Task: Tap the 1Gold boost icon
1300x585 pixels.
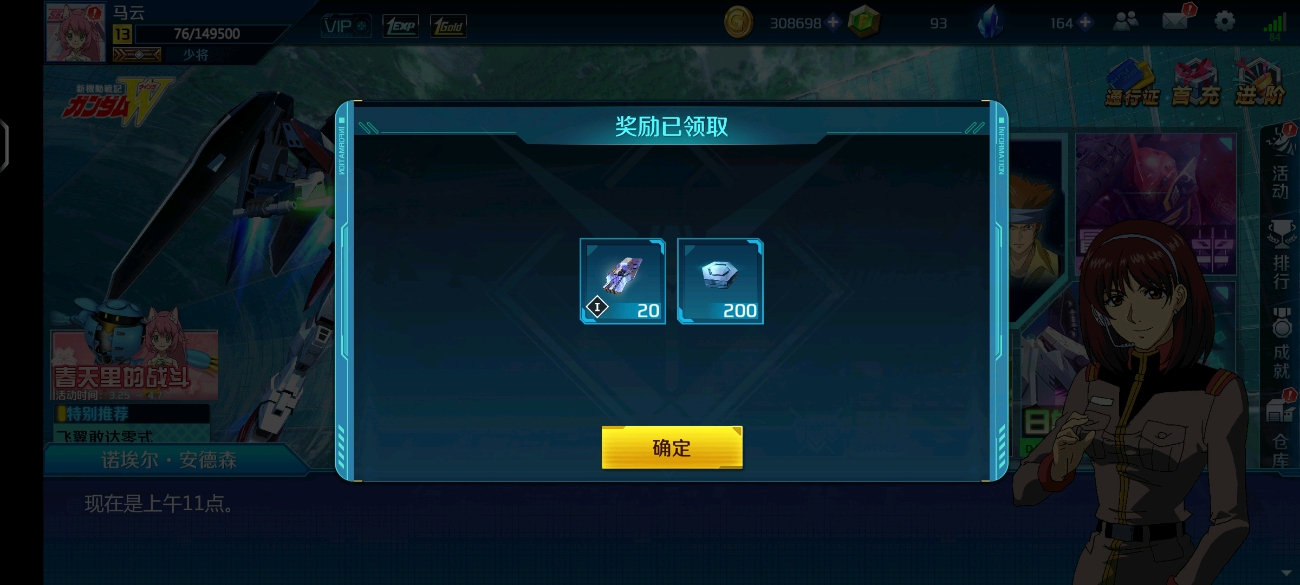Action: [x=448, y=26]
